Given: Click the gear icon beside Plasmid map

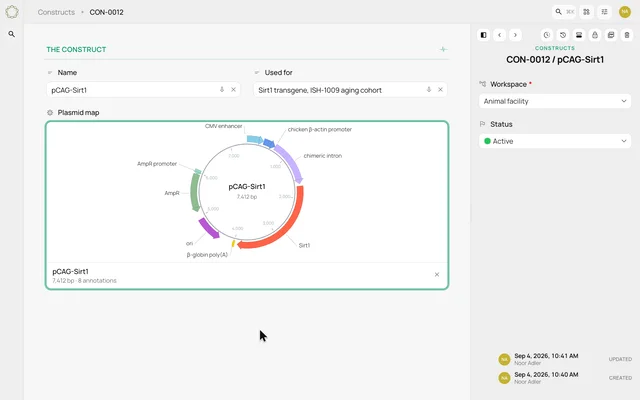Looking at the screenshot, I should [x=50, y=113].
